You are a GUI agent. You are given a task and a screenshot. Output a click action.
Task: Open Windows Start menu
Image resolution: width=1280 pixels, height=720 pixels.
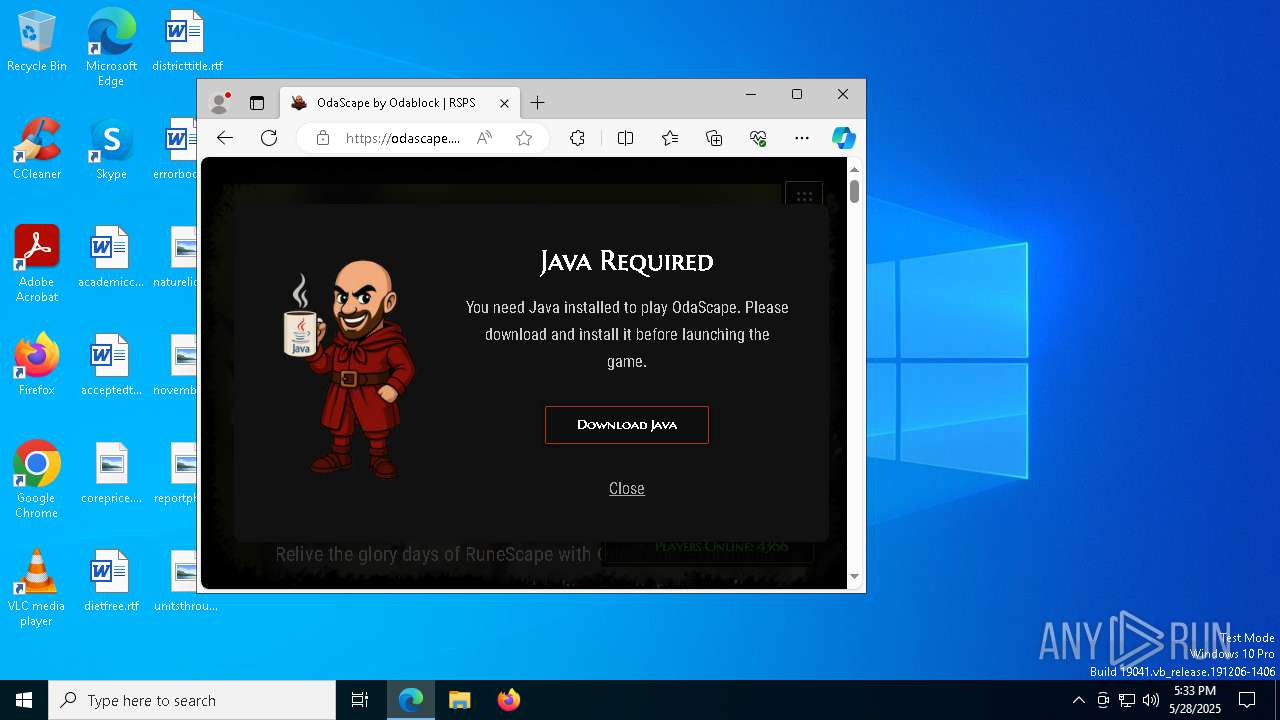click(24, 700)
